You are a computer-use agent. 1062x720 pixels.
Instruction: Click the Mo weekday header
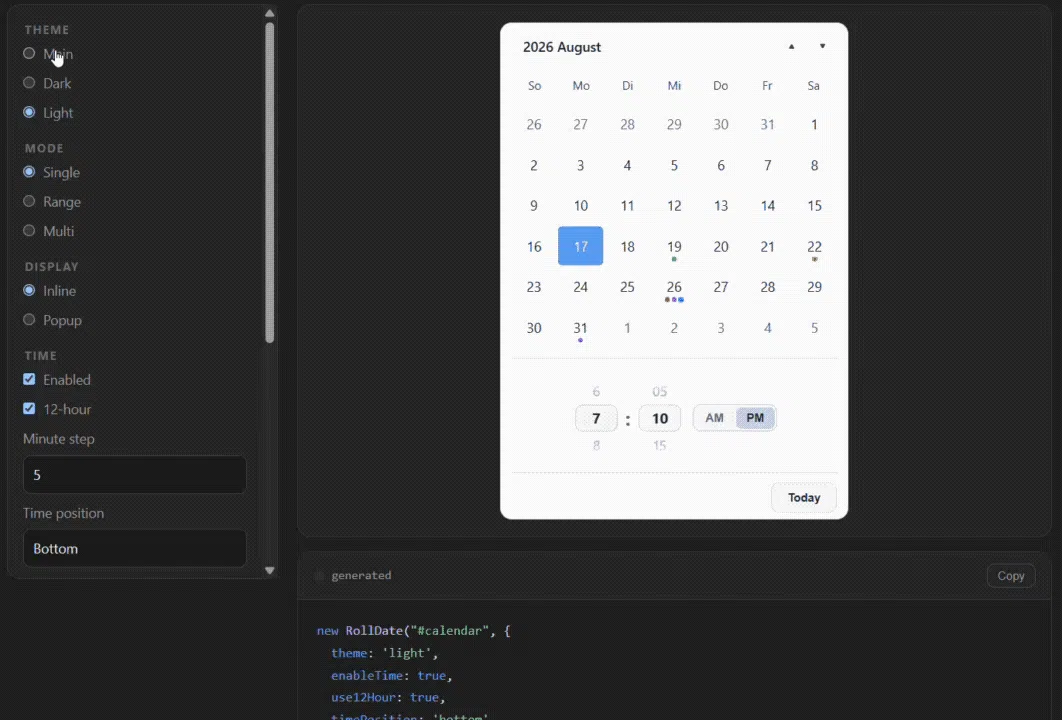pyautogui.click(x=580, y=85)
